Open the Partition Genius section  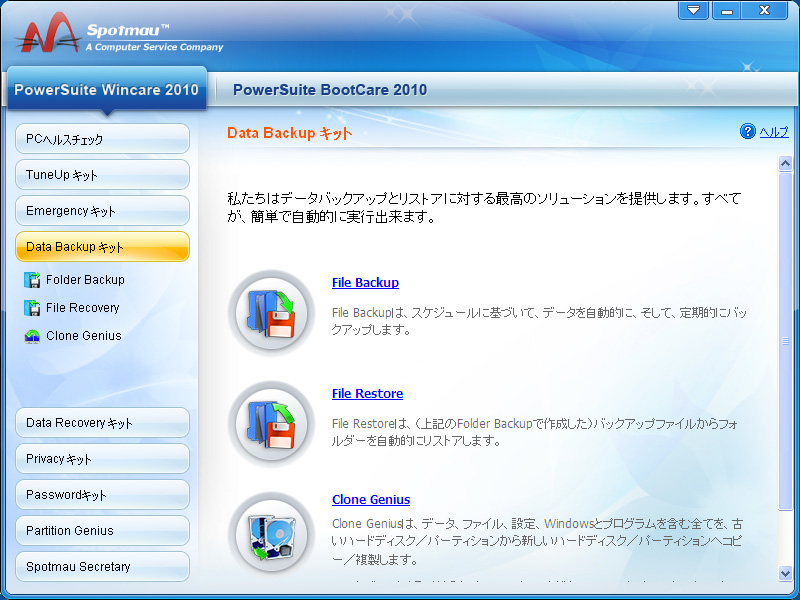pyautogui.click(x=103, y=531)
